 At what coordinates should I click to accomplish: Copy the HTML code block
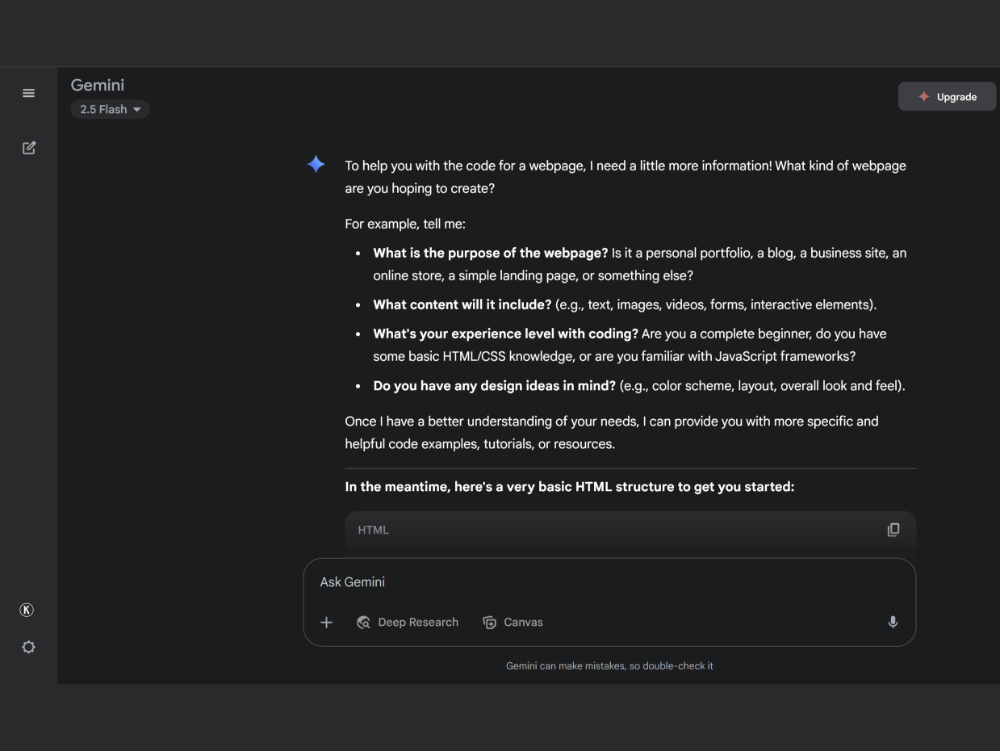(893, 530)
